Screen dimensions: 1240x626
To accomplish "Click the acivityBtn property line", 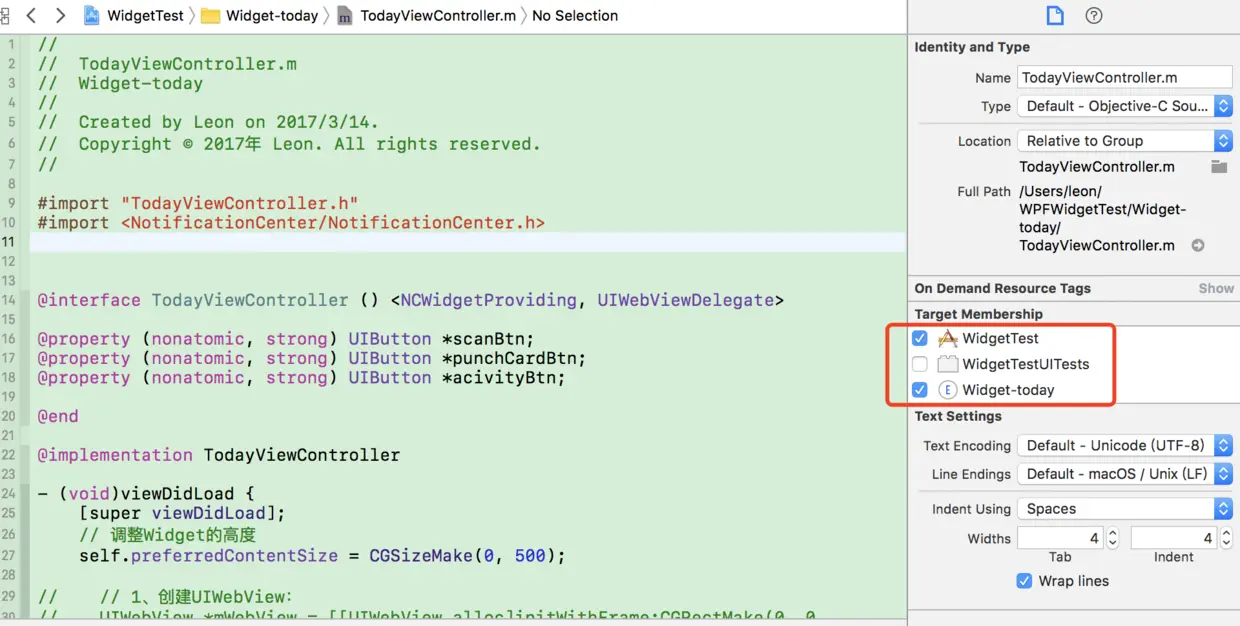I will [x=301, y=378].
